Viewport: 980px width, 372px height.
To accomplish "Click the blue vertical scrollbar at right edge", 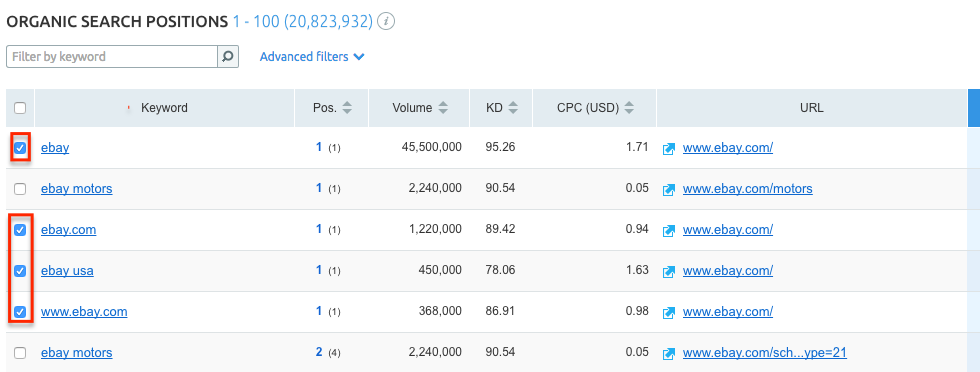I will pos(974,108).
